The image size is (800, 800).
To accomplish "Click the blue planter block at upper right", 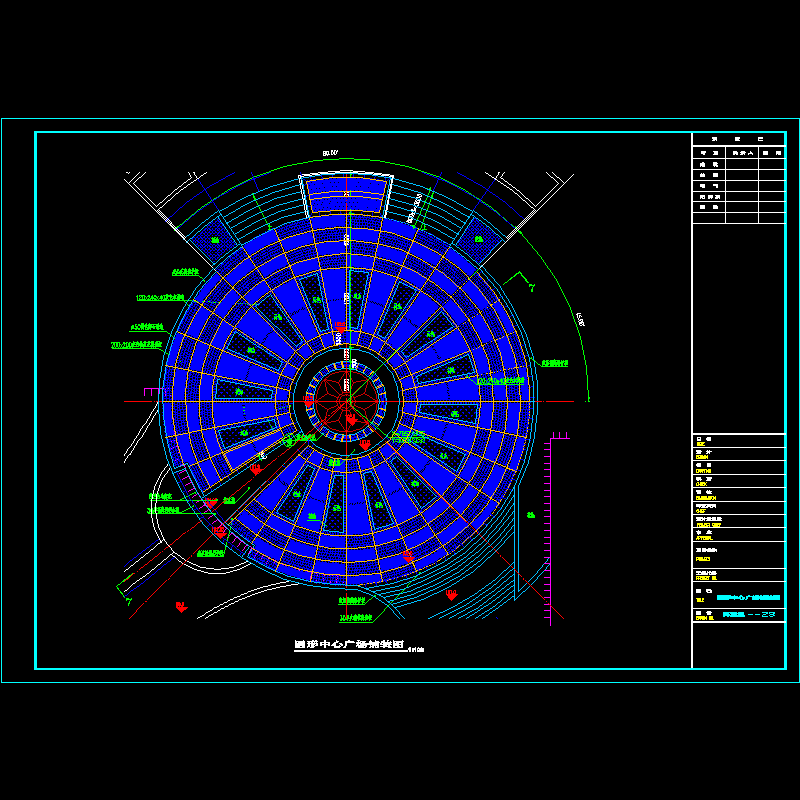I will click(479, 239).
